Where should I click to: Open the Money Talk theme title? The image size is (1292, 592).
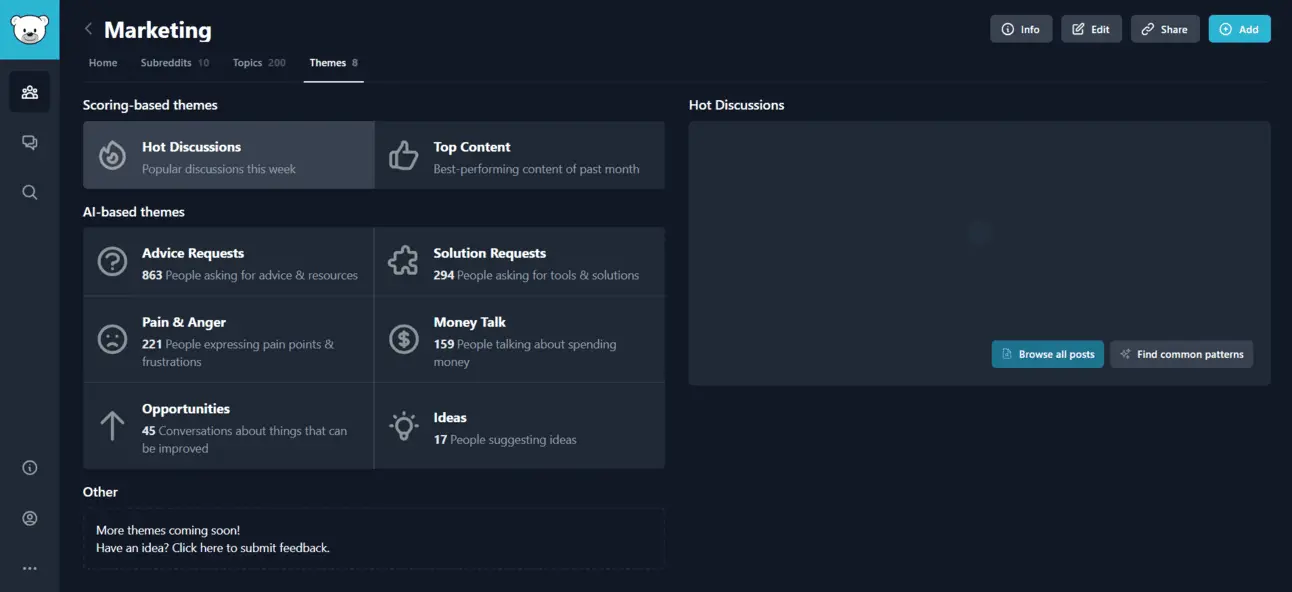470,322
